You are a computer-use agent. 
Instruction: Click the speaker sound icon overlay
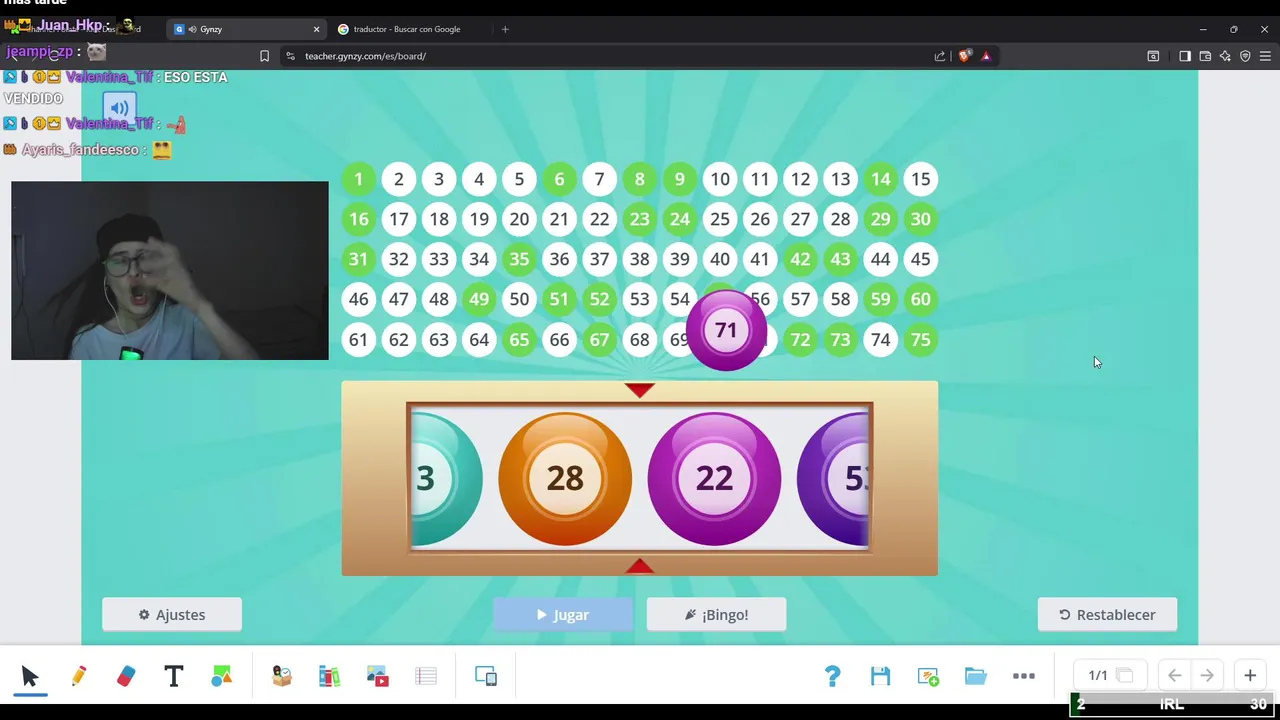pos(119,108)
